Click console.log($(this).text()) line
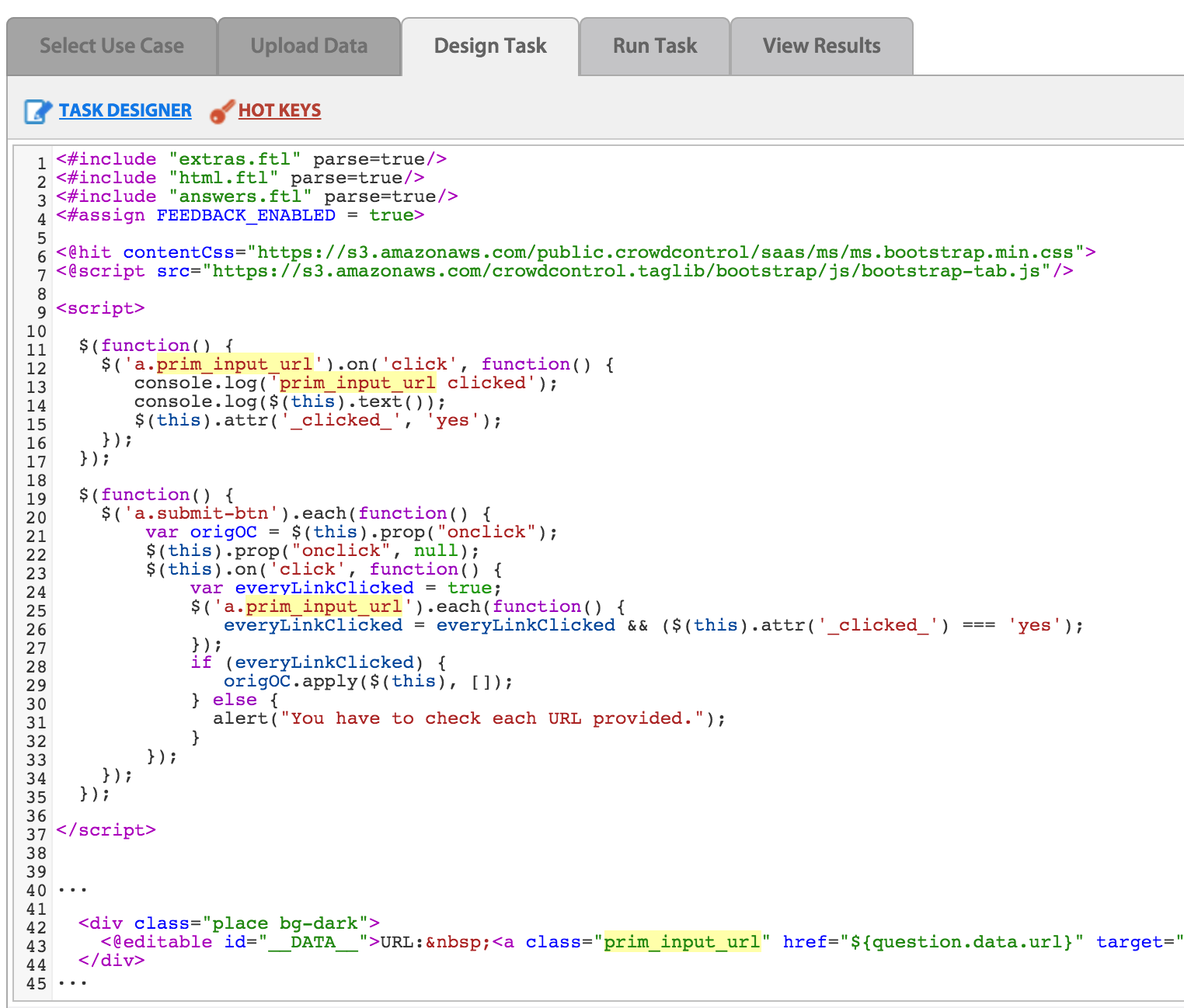 click(291, 401)
